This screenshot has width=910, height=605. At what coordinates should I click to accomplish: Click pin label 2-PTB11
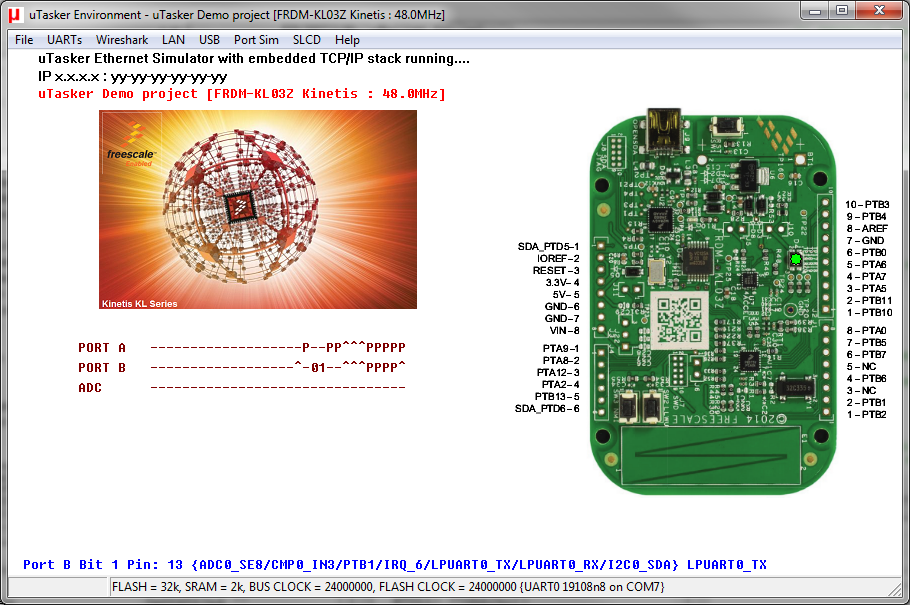click(869, 301)
